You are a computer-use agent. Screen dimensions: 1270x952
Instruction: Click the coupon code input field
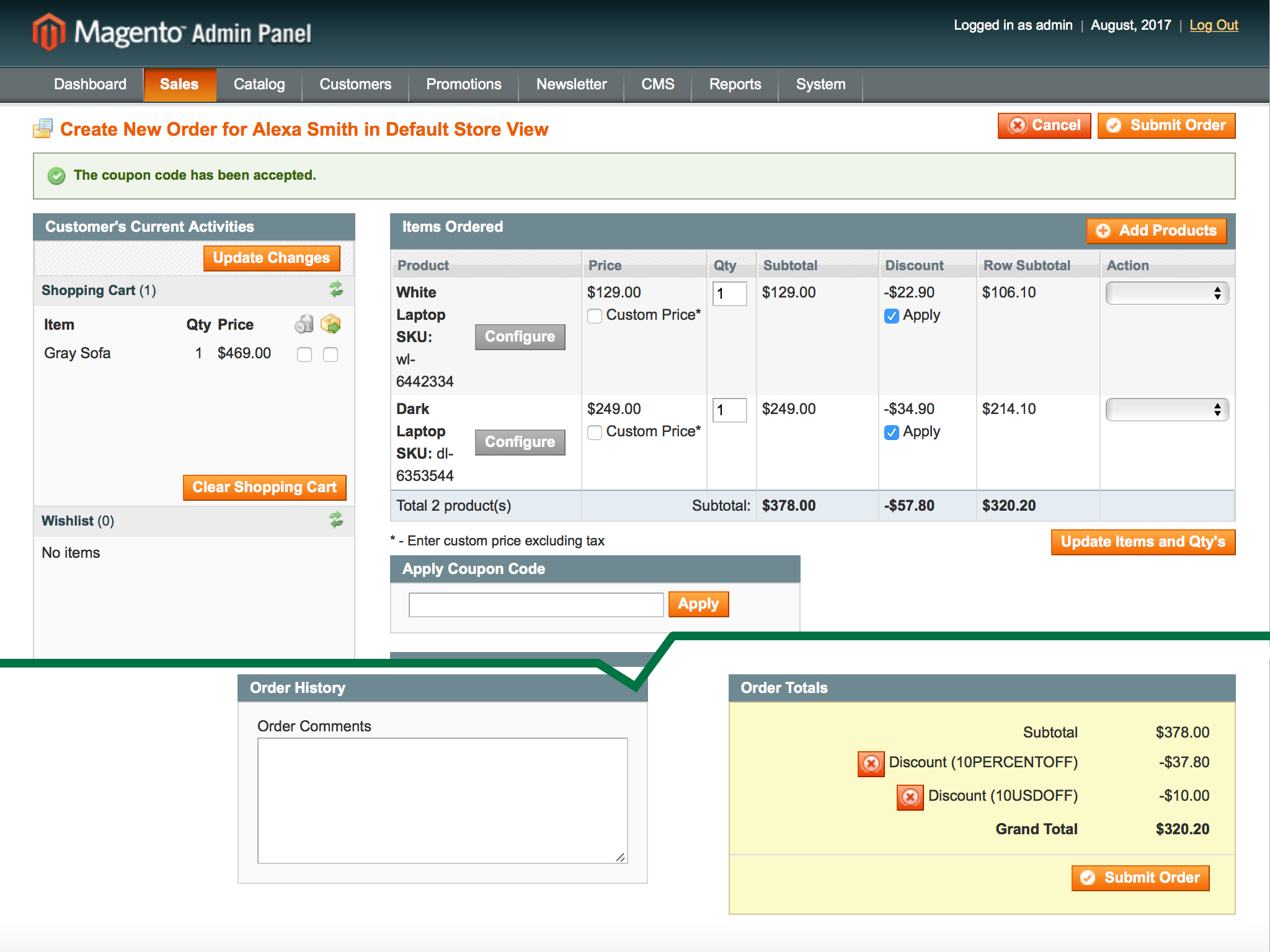(536, 604)
